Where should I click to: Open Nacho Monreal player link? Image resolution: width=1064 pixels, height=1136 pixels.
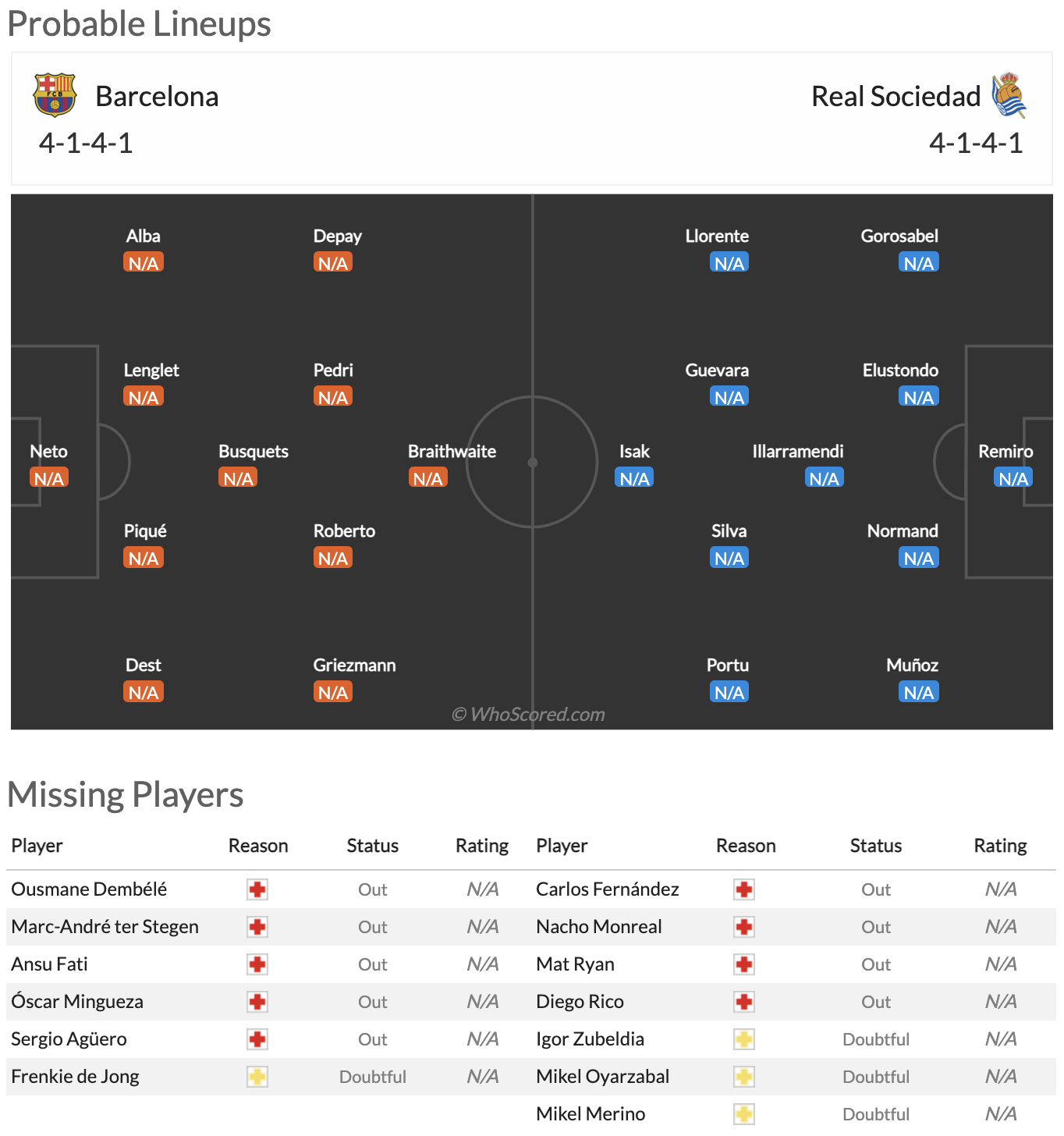pyautogui.click(x=599, y=927)
